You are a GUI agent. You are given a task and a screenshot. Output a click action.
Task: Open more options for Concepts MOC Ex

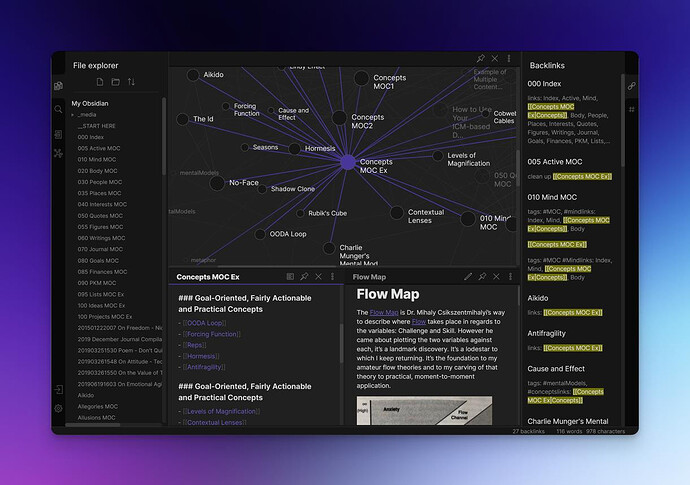click(x=332, y=276)
